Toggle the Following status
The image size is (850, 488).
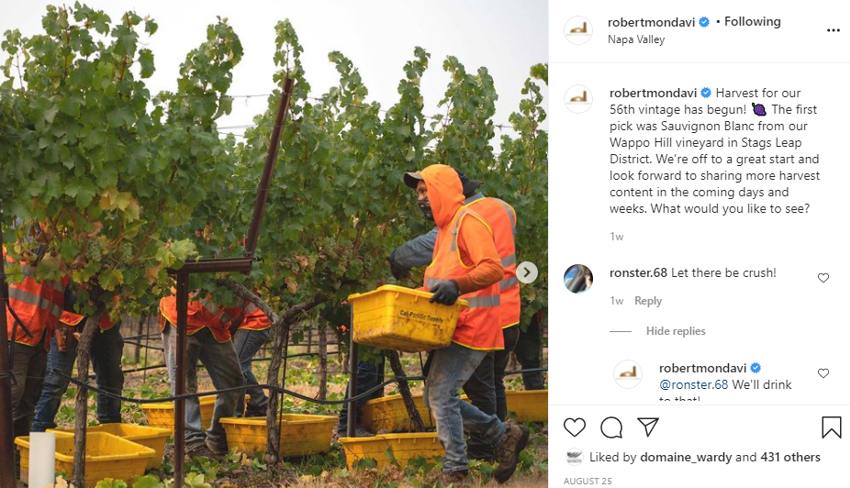[x=752, y=22]
